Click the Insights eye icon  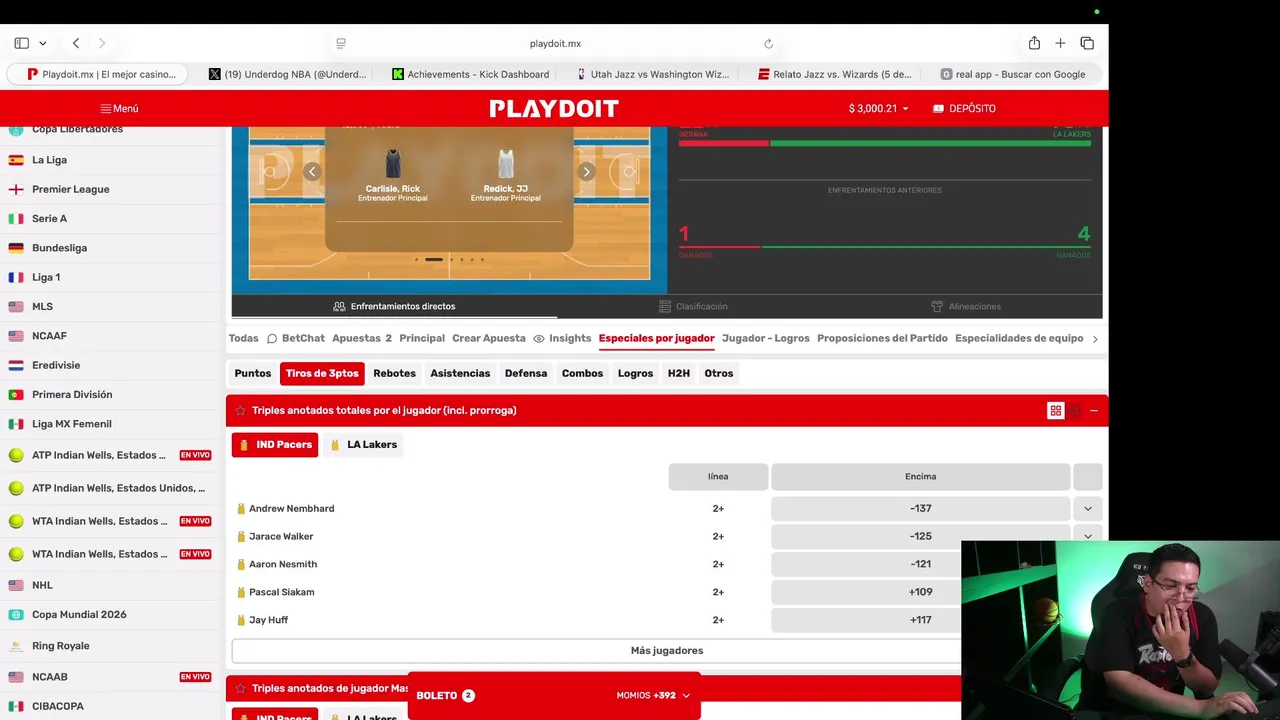pos(539,339)
